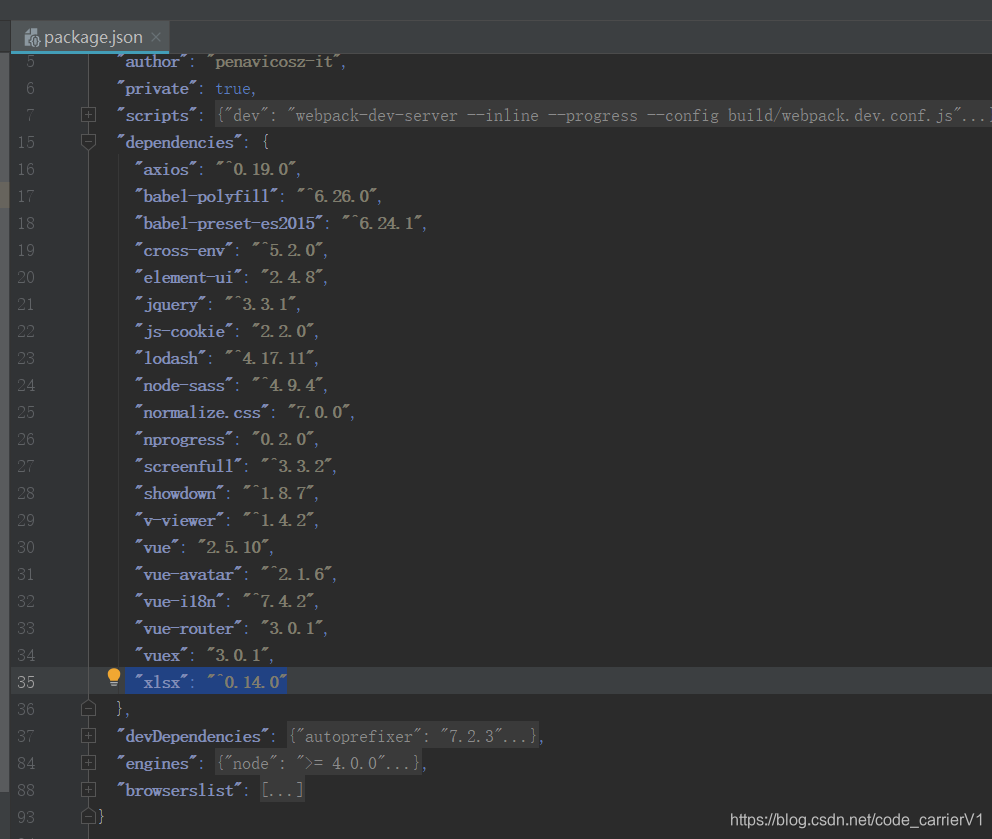992x839 pixels.
Task: Expand the folded devDependencies block
Action: click(x=89, y=735)
